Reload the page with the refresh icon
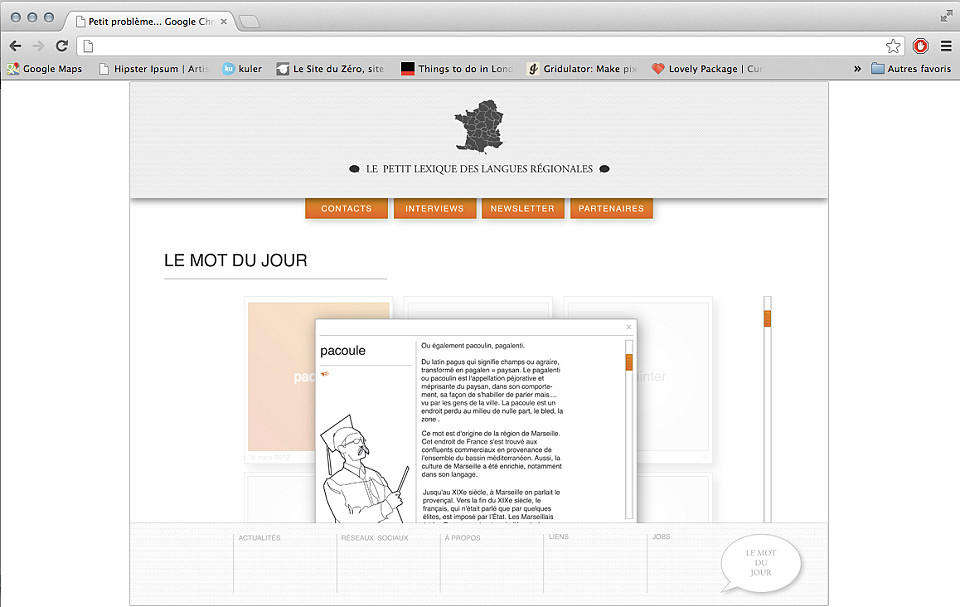 pos(62,46)
